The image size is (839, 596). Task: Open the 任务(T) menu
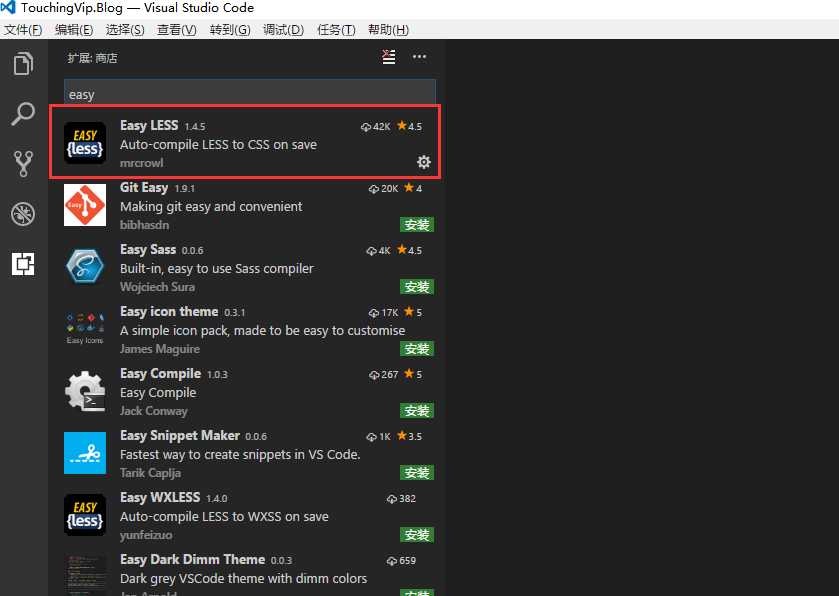336,30
